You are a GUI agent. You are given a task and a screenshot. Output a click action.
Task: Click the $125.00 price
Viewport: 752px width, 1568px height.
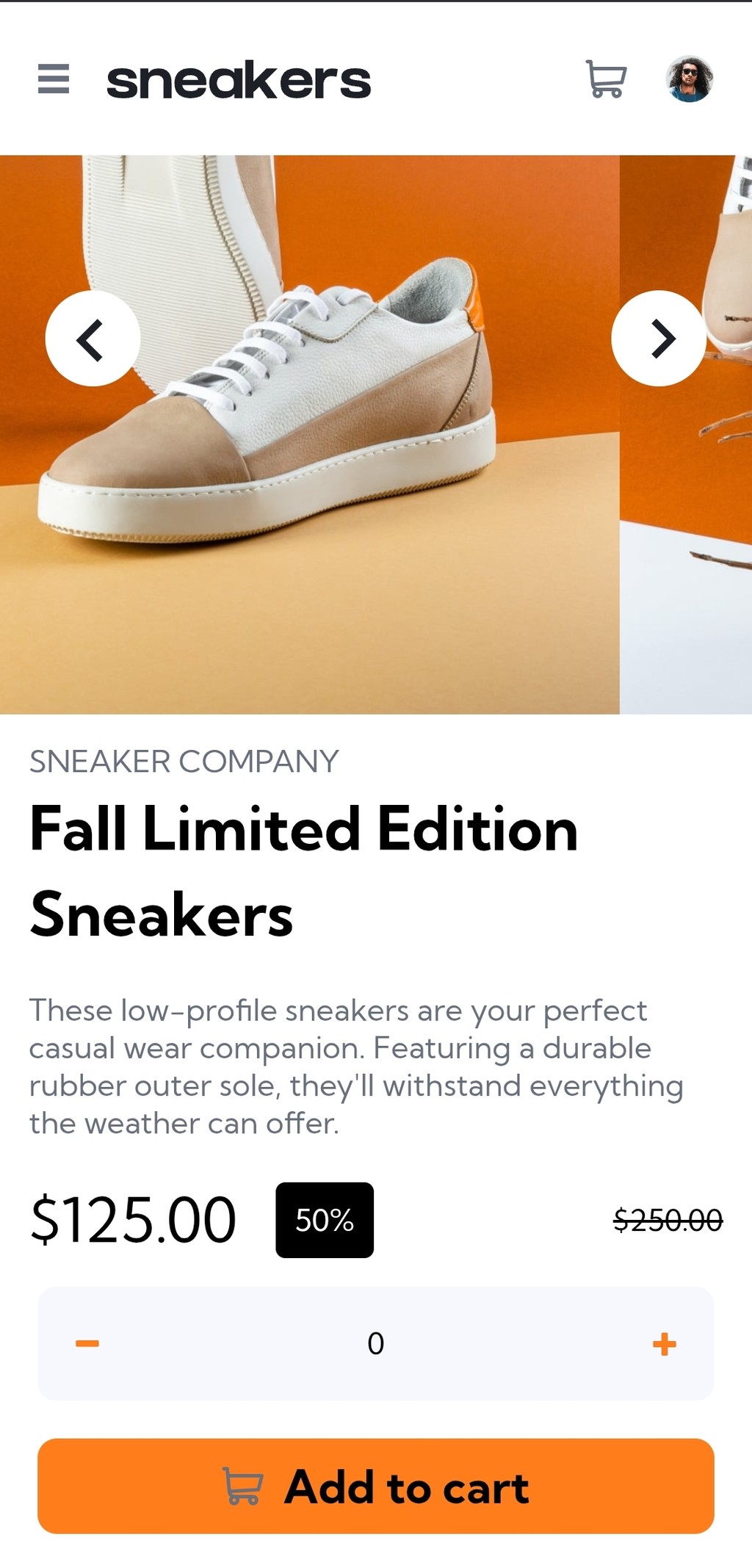pos(133,1220)
